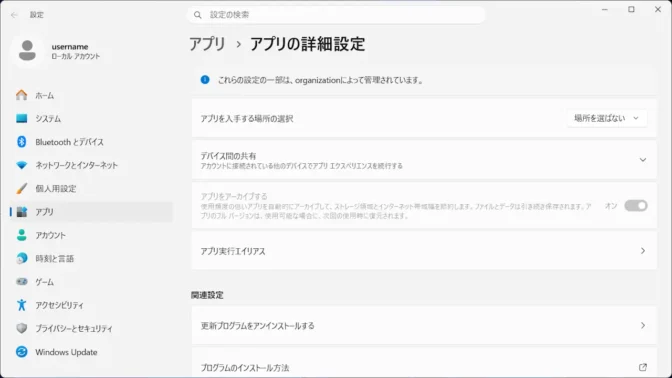Open the ゲーム settings
The image size is (672, 378).
tap(91, 282)
